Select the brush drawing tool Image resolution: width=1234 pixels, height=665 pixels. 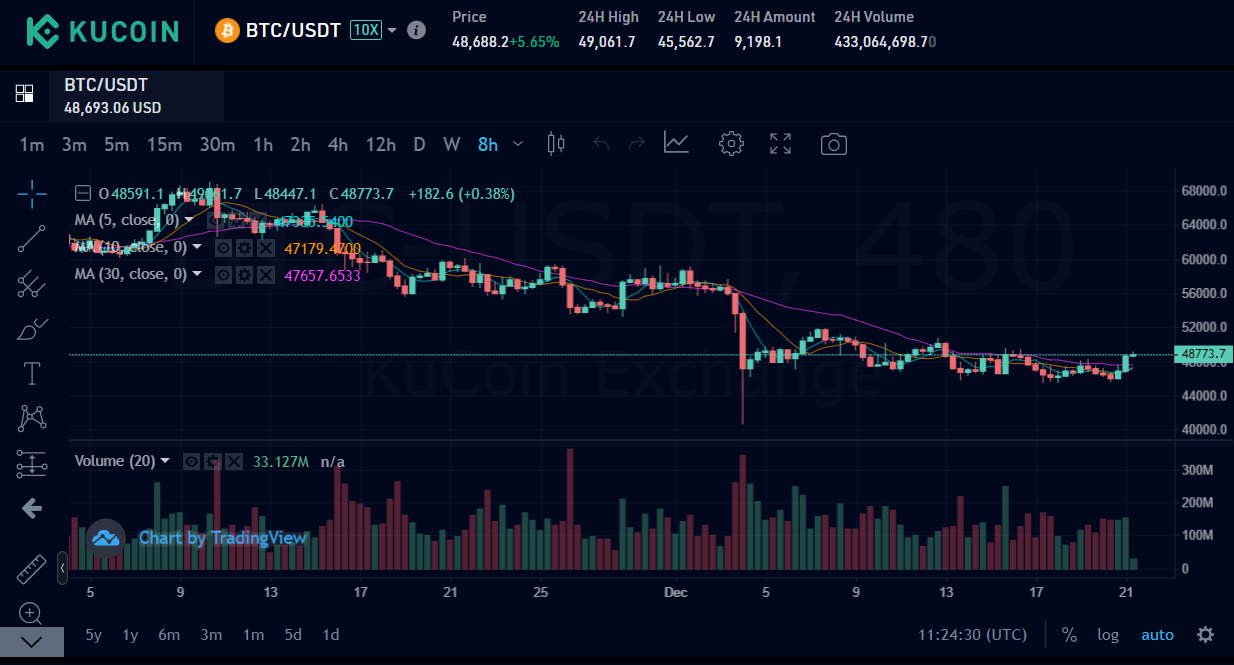click(x=32, y=329)
